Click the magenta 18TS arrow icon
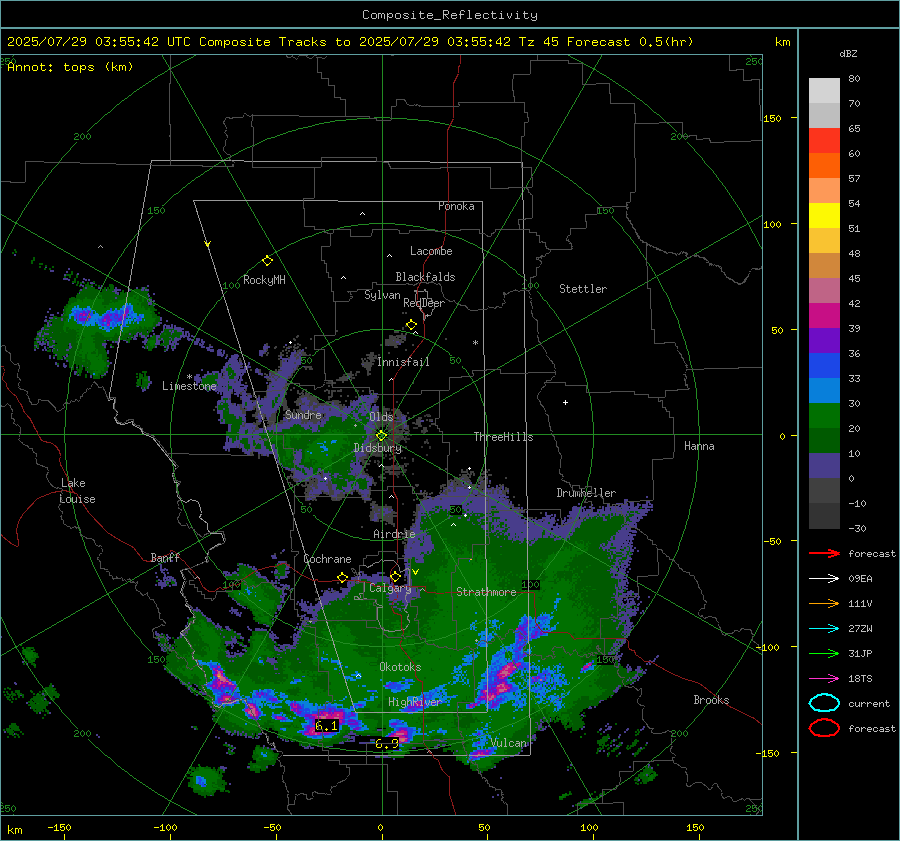This screenshot has height=841, width=900. [x=824, y=679]
